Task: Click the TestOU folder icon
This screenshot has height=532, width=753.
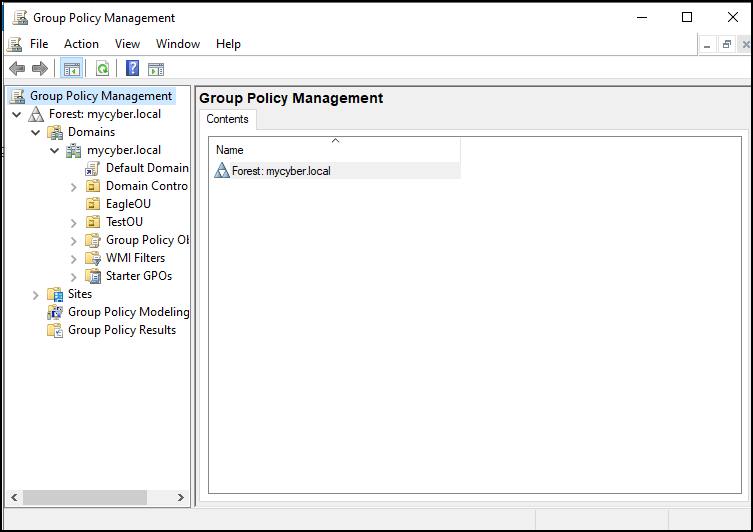Action: click(93, 222)
